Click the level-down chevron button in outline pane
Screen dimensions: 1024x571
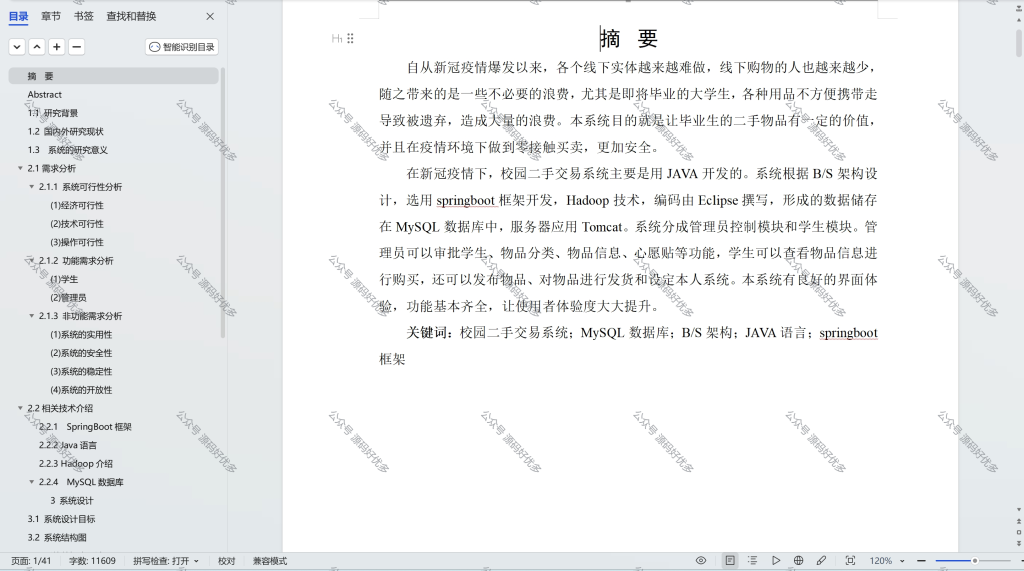point(18,47)
